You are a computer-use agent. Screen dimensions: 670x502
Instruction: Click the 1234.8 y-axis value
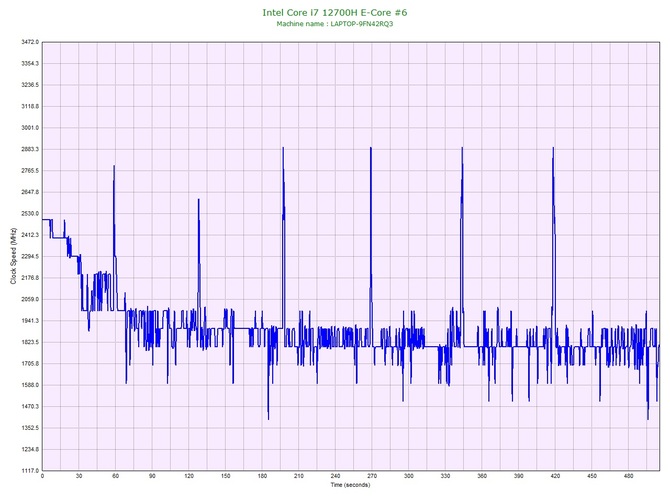(30, 449)
